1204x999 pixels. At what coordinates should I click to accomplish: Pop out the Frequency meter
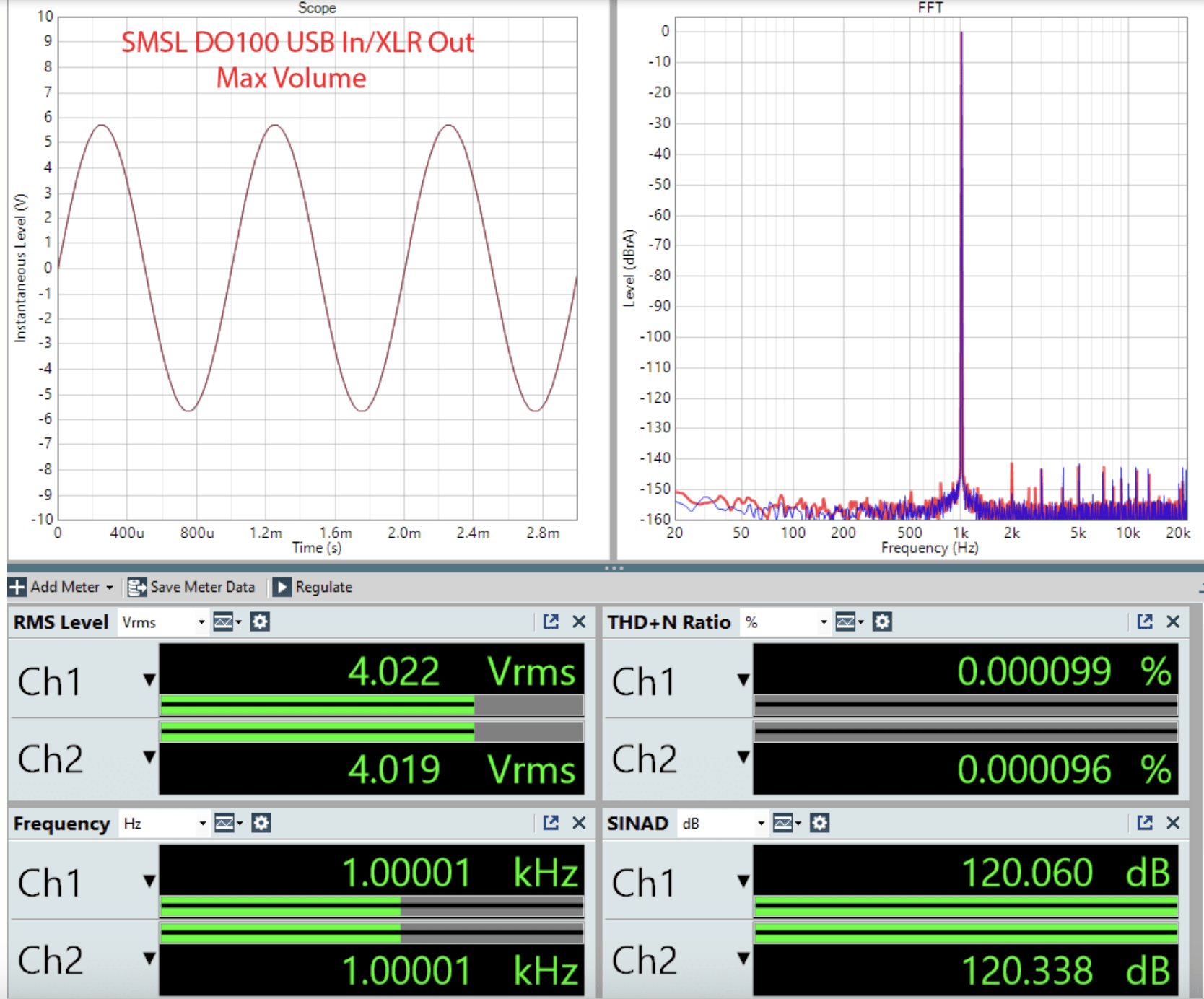[551, 823]
